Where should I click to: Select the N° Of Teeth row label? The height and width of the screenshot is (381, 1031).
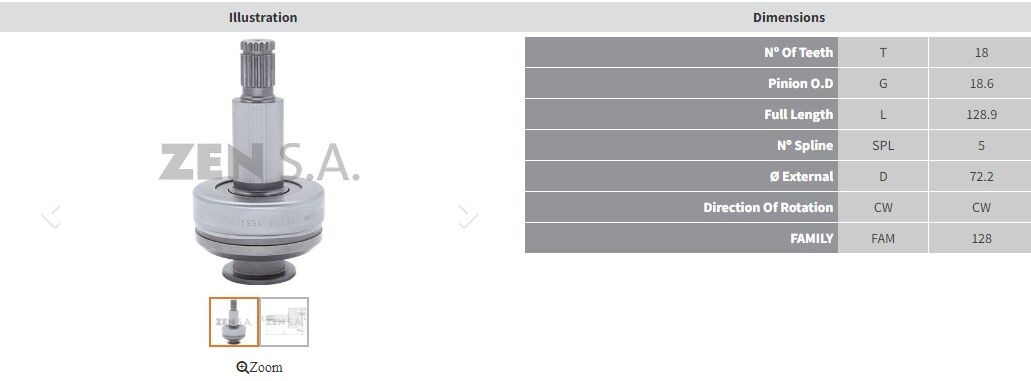click(x=798, y=52)
